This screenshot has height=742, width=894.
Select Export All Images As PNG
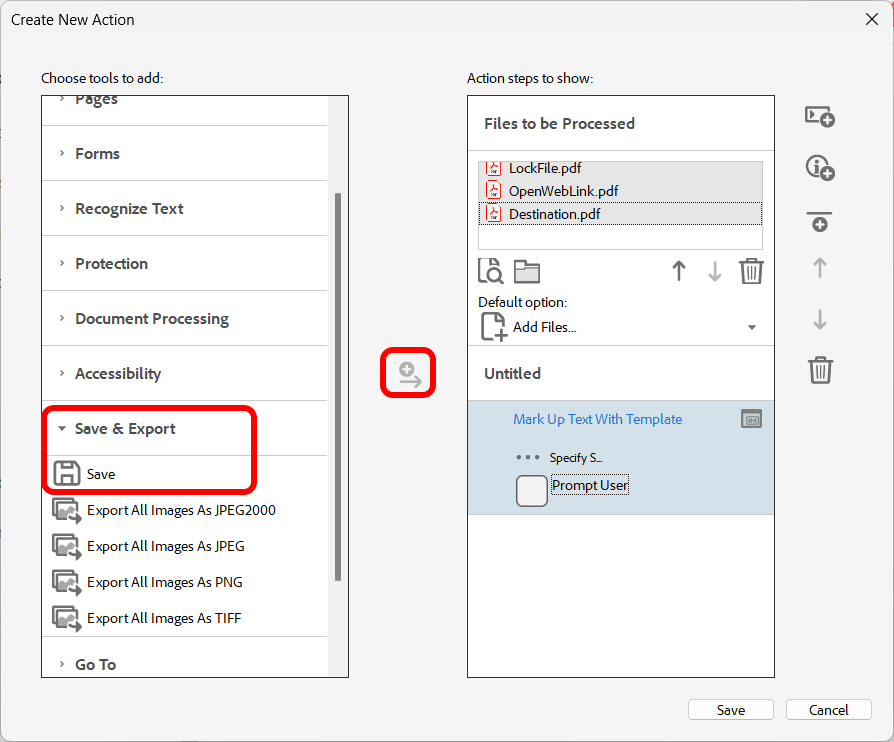tap(164, 582)
